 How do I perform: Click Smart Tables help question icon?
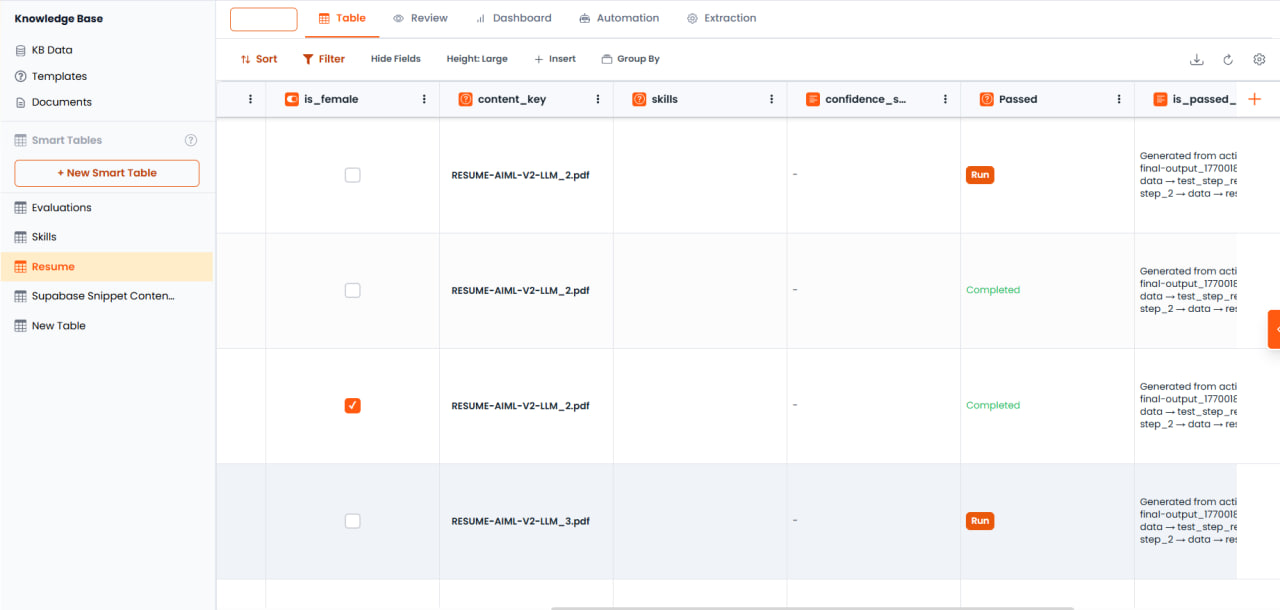(191, 140)
